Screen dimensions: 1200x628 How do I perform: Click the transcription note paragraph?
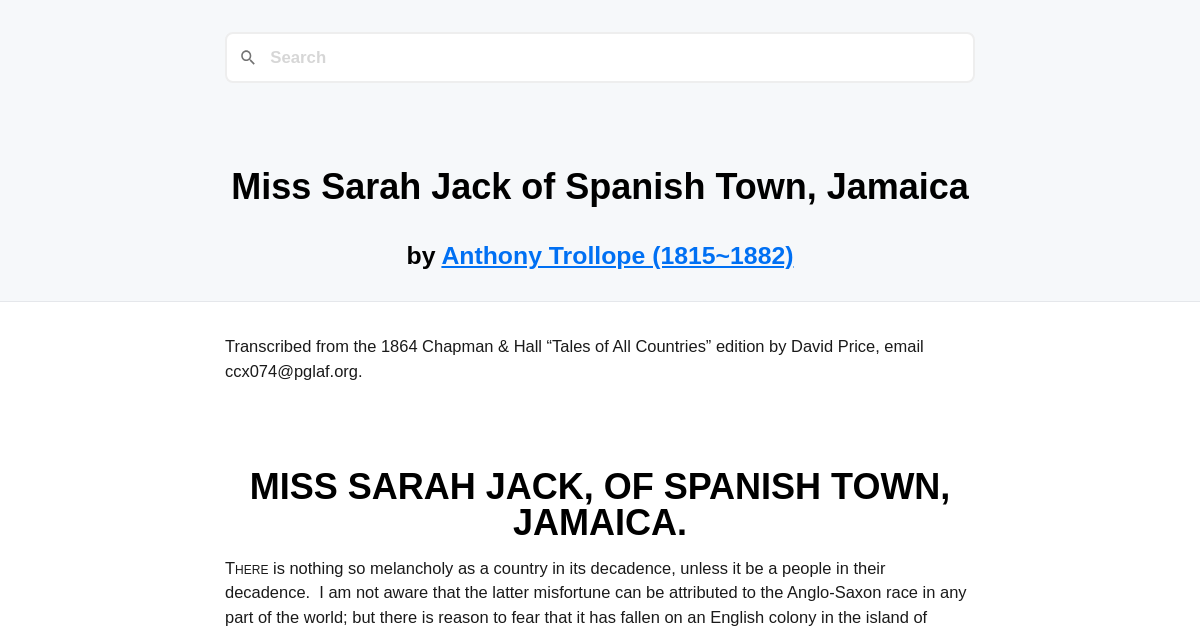point(574,358)
